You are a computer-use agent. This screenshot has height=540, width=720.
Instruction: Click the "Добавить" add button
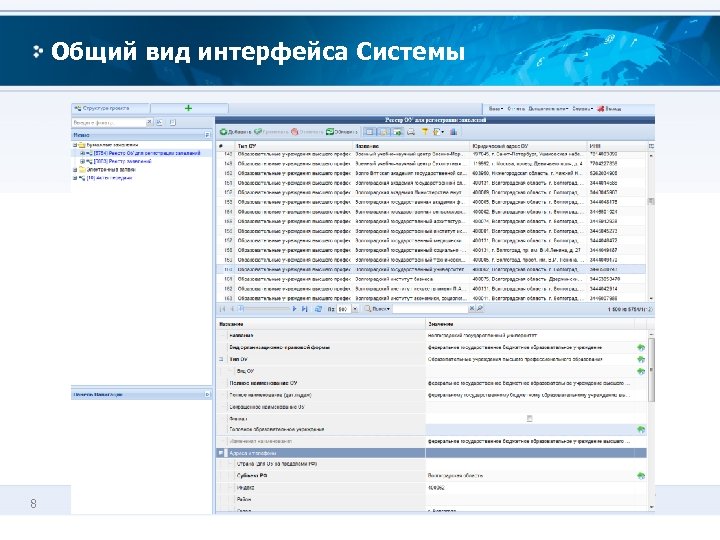(x=235, y=132)
